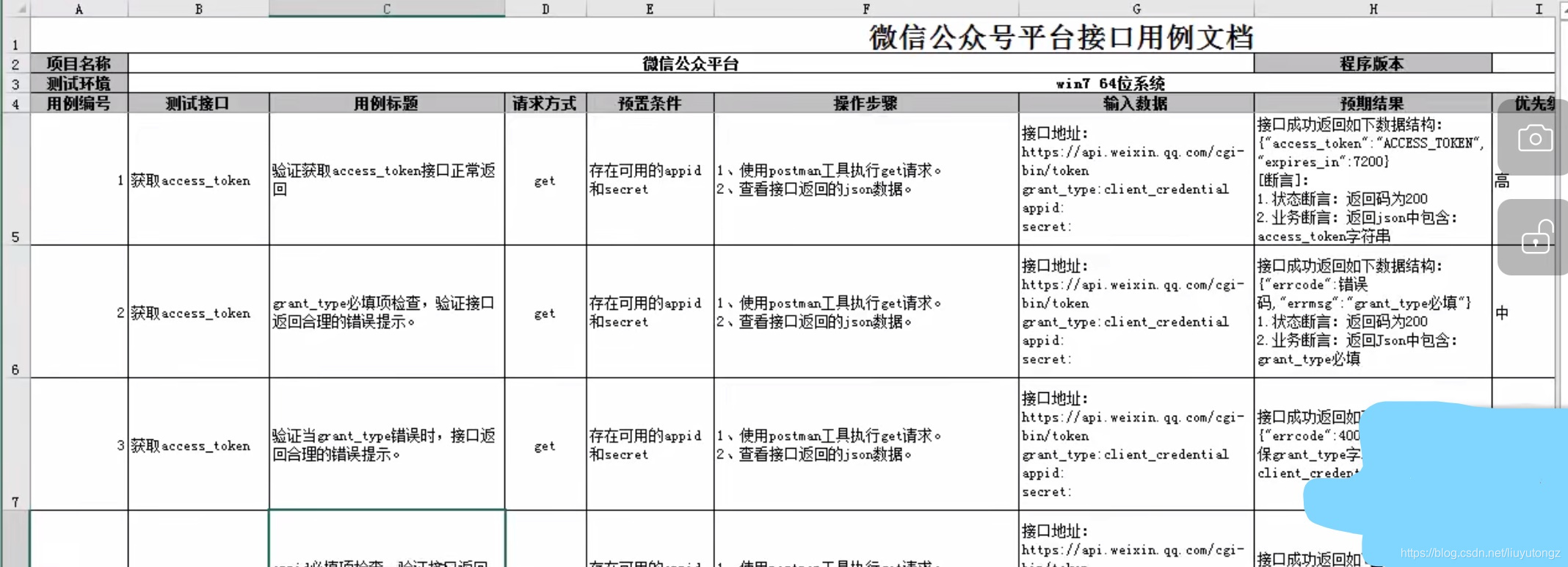
Task: Select column D header
Action: point(545,9)
